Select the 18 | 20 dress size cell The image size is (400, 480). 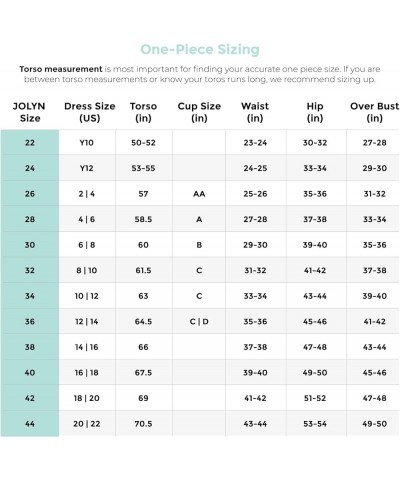click(x=87, y=398)
